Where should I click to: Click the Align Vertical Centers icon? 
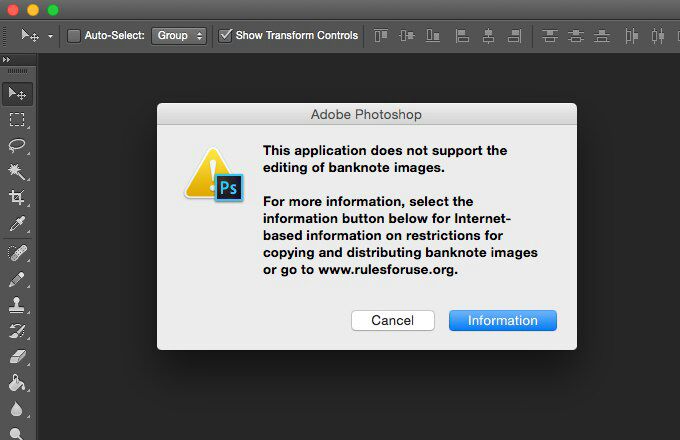[407, 36]
